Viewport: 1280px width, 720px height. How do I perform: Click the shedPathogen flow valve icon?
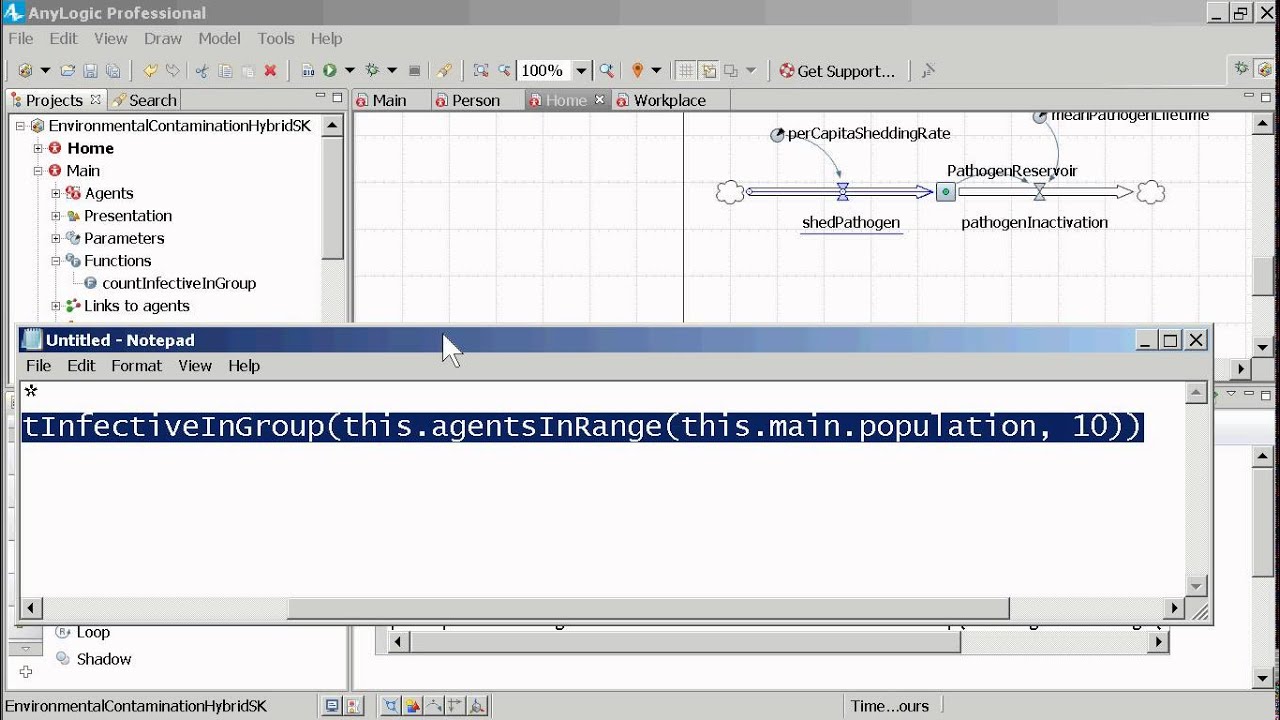pyautogui.click(x=842, y=192)
